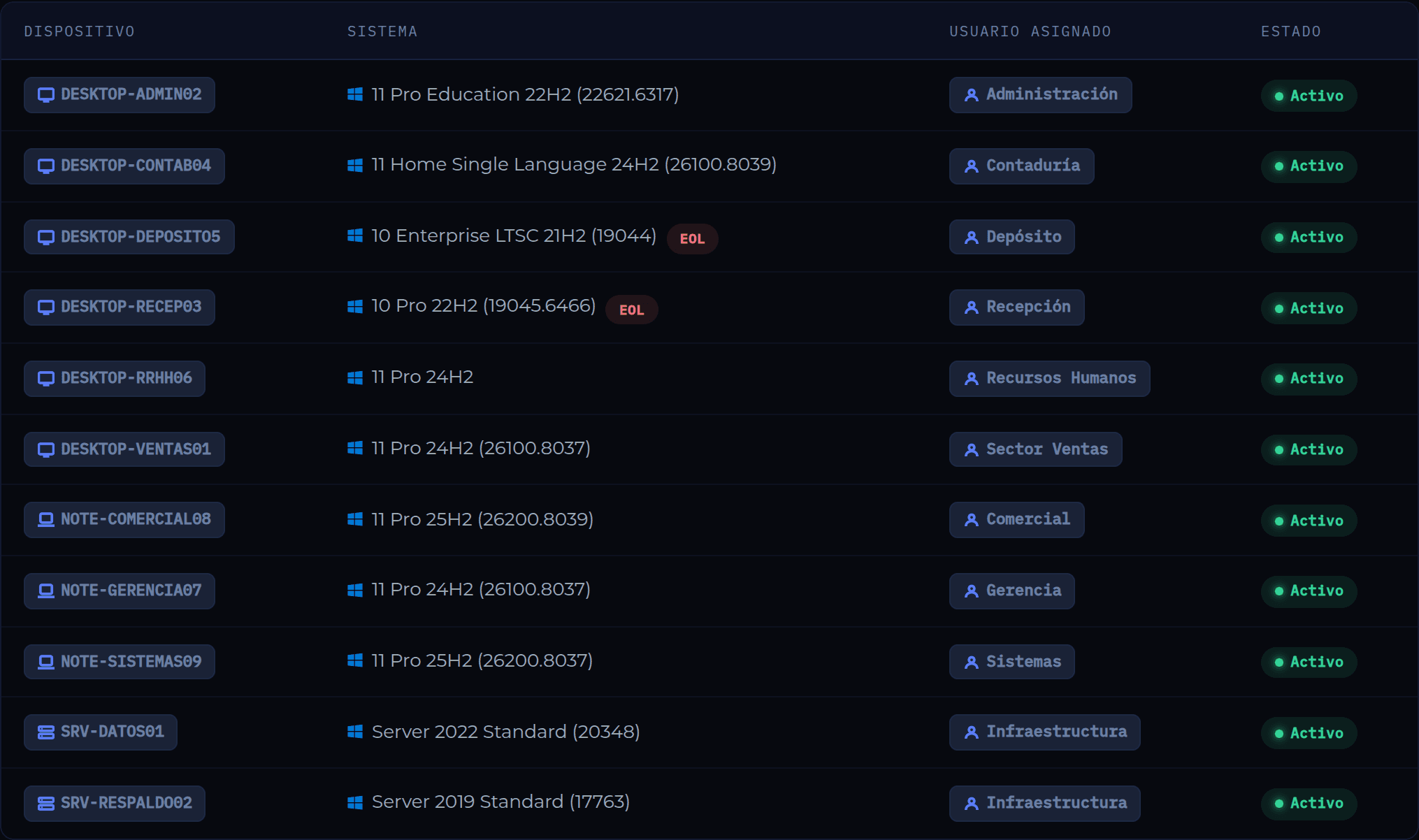This screenshot has width=1419, height=840.
Task: Click the Windows logo in the NOTE-GERENCIA07 row
Action: [x=355, y=590]
